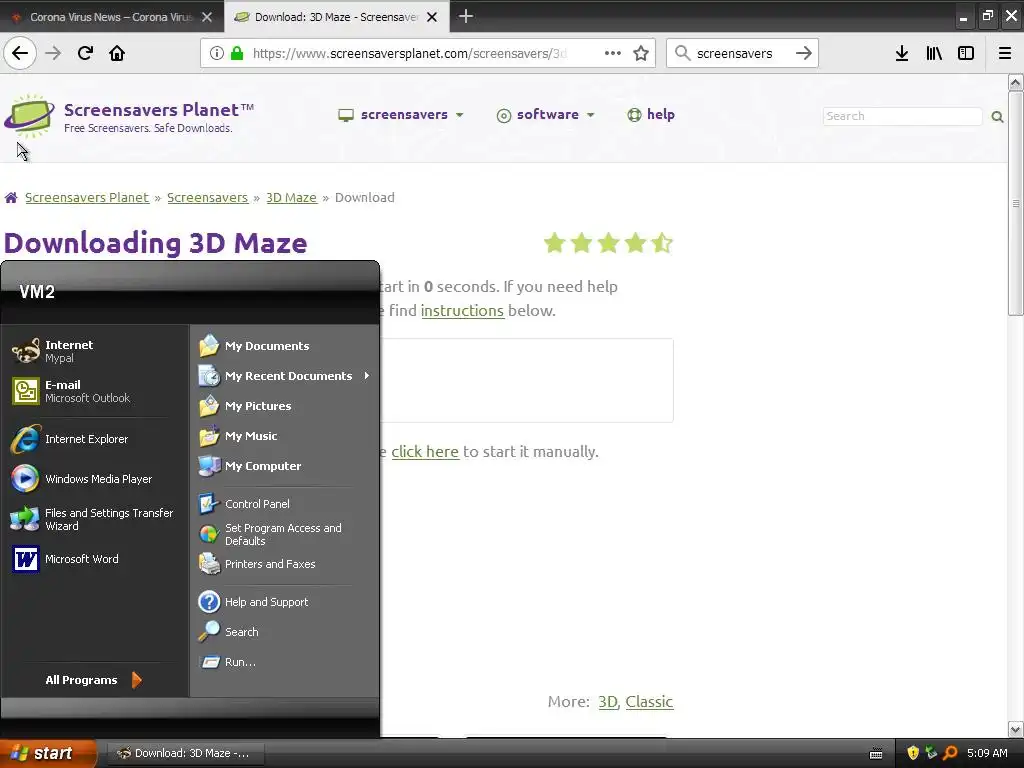
Task: Rate with the fifth star
Action: coord(662,243)
